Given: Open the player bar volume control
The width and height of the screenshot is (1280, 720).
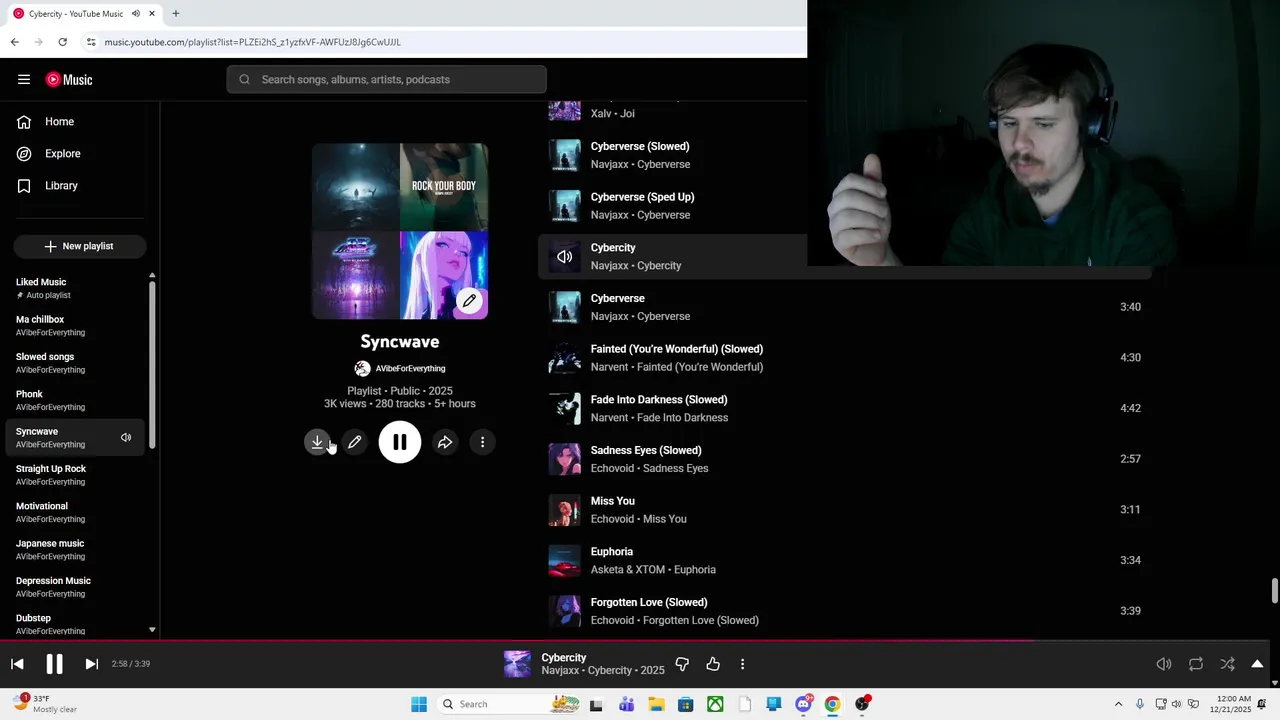Looking at the screenshot, I should [1164, 664].
